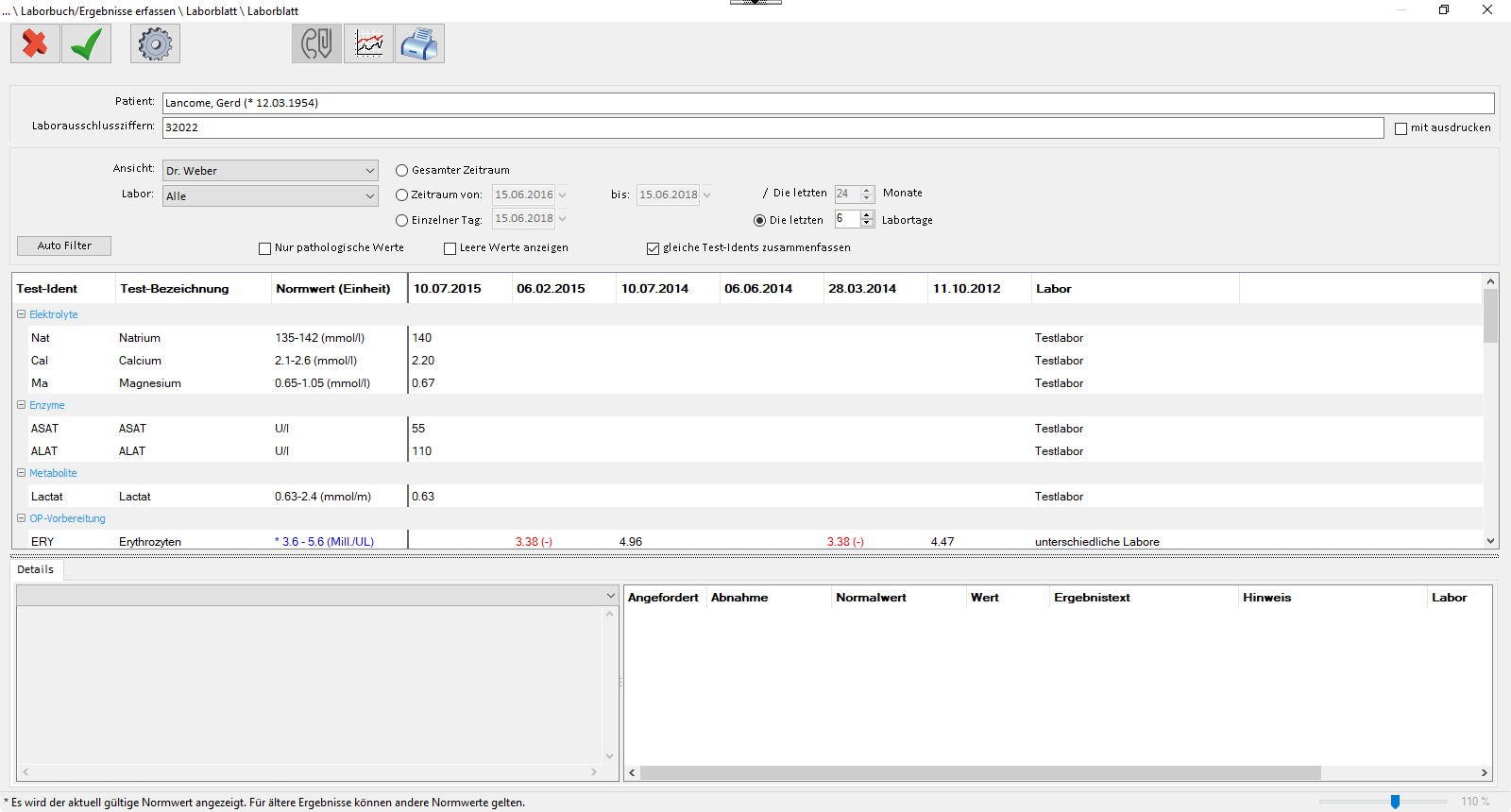Click the red X cancel icon
The width and height of the screenshot is (1511, 812).
(x=35, y=43)
